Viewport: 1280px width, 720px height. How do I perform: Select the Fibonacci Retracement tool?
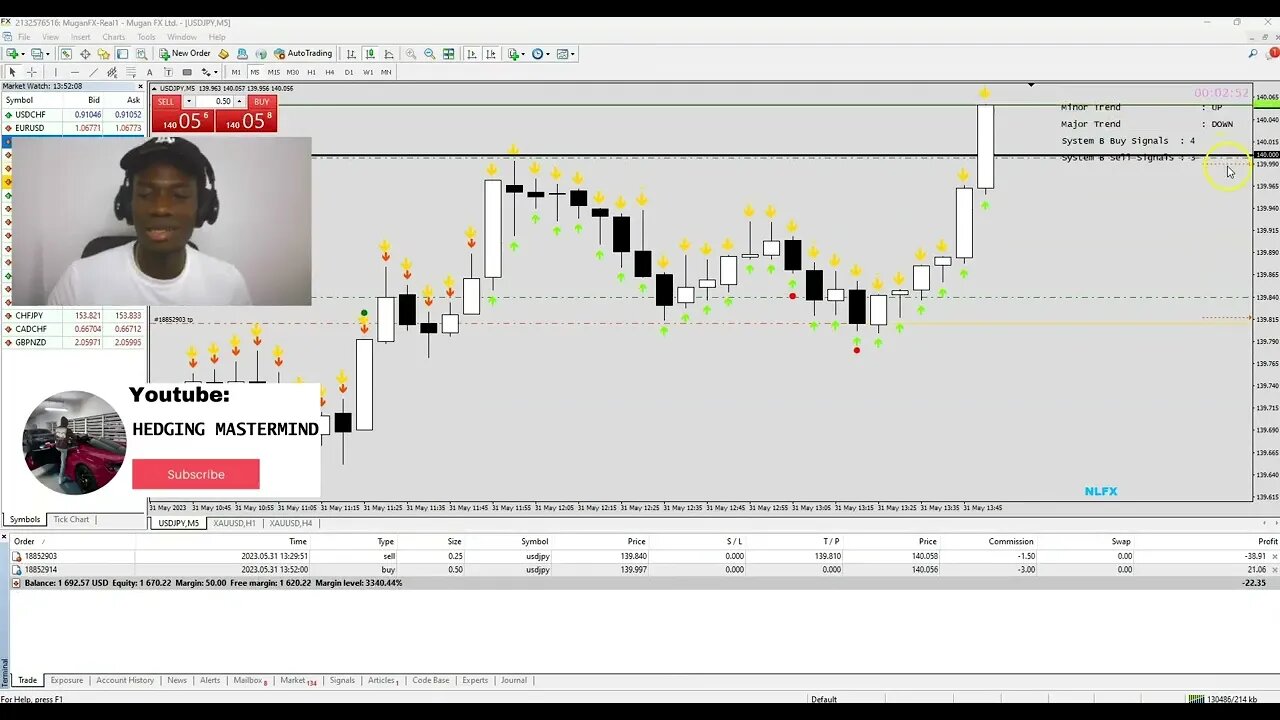(131, 72)
